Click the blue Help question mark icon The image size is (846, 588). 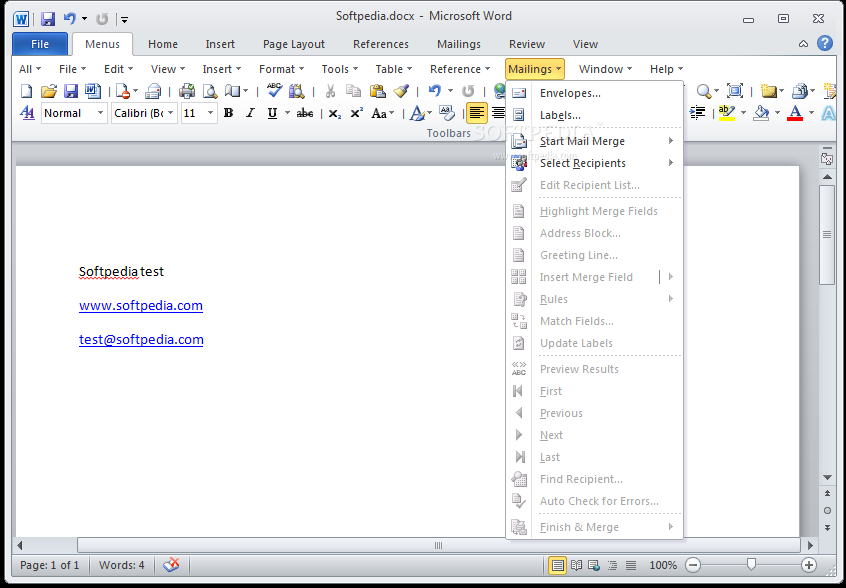pos(824,43)
